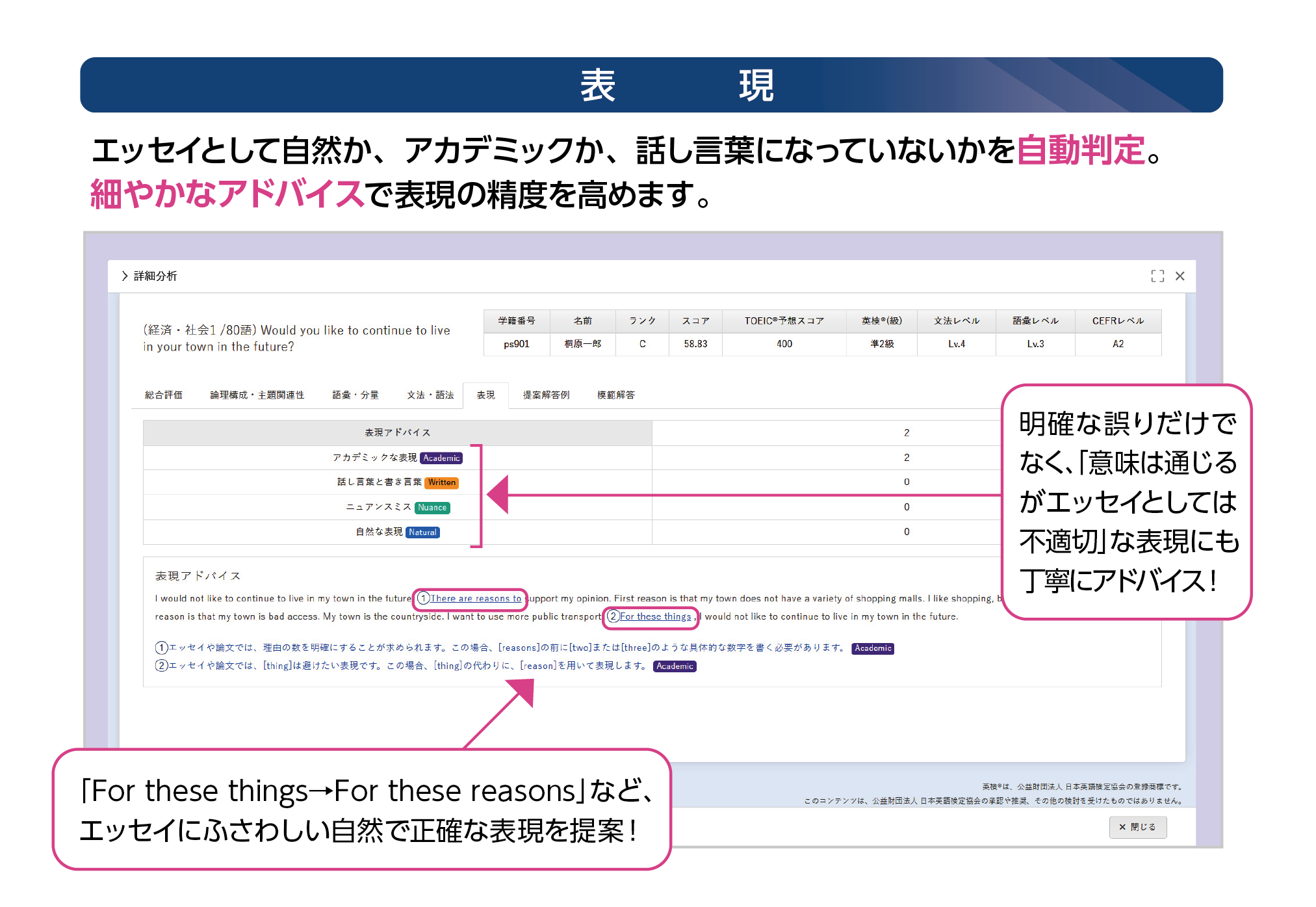The width and height of the screenshot is (1316, 907).
Task: Select the 語彙・分量 tab
Action: pyautogui.click(x=355, y=395)
